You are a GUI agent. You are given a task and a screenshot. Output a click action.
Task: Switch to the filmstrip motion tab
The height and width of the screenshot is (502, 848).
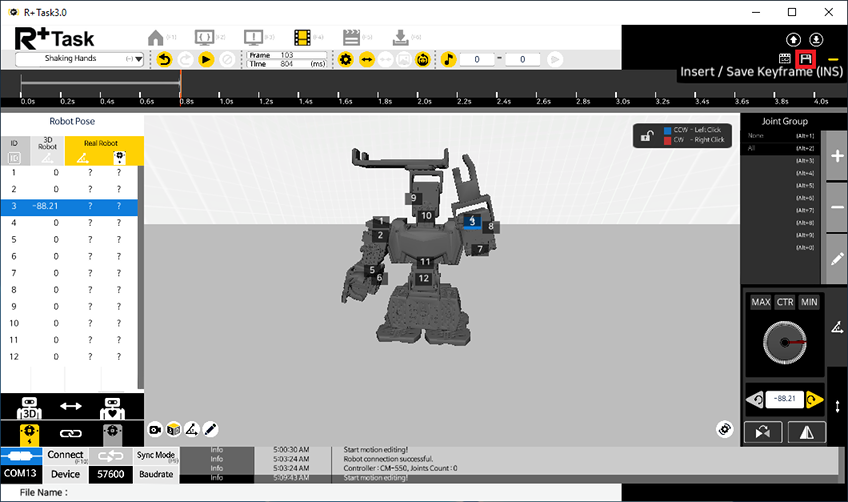303,37
